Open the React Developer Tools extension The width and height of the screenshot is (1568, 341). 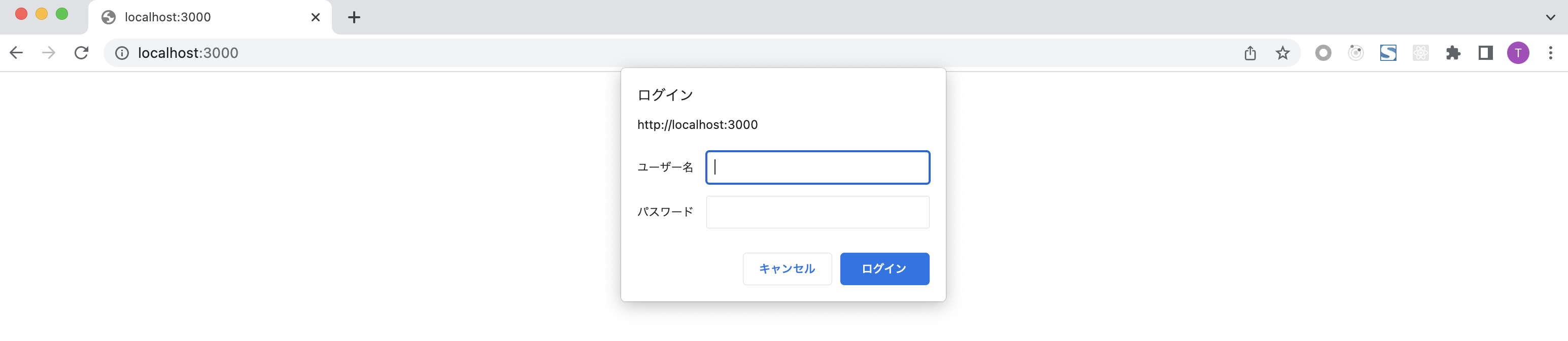click(x=1421, y=53)
